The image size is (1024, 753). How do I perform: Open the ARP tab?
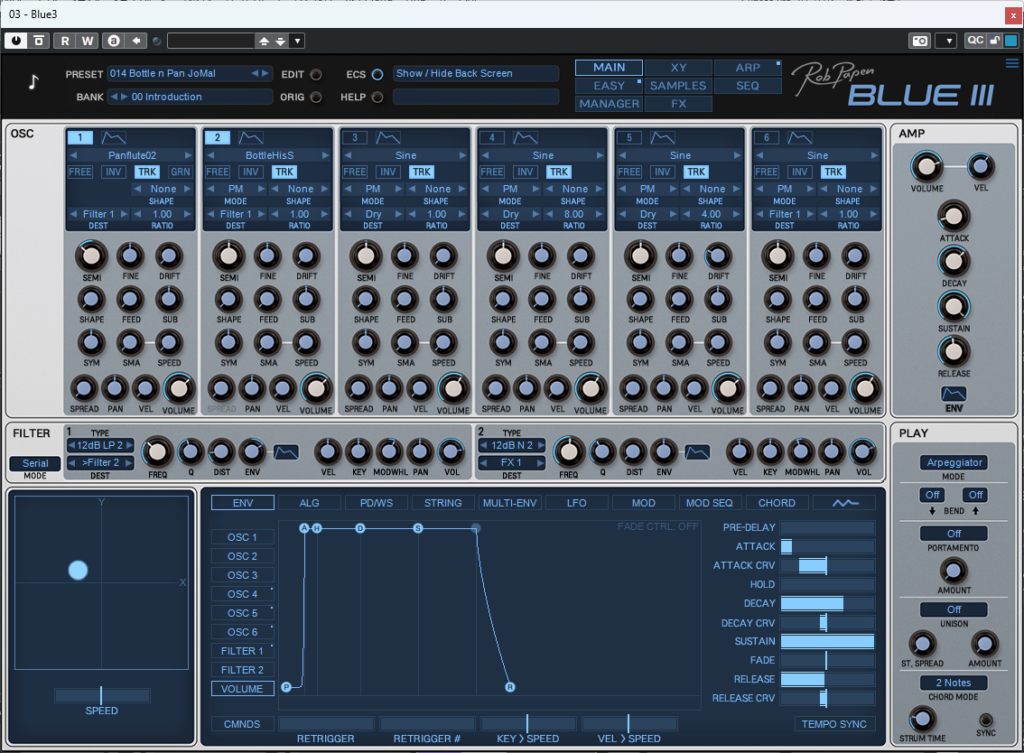coord(749,66)
